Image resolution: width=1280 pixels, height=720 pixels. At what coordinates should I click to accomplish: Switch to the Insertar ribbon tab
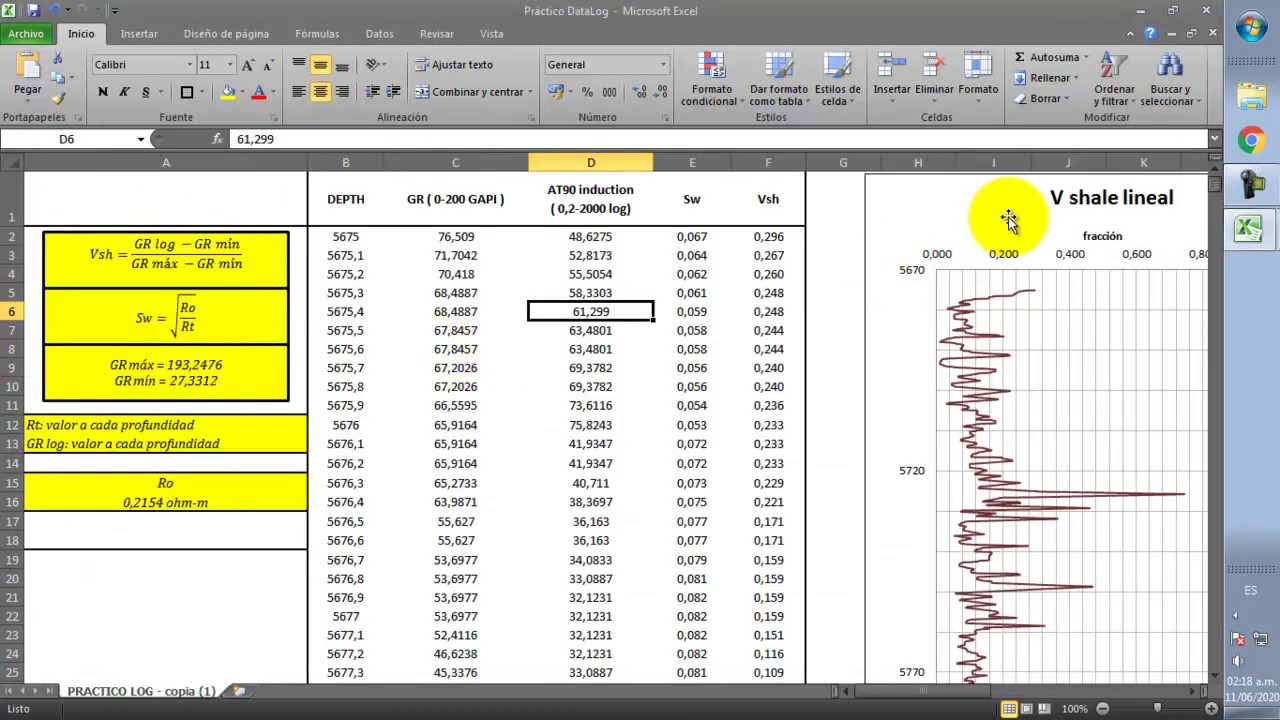(x=139, y=34)
